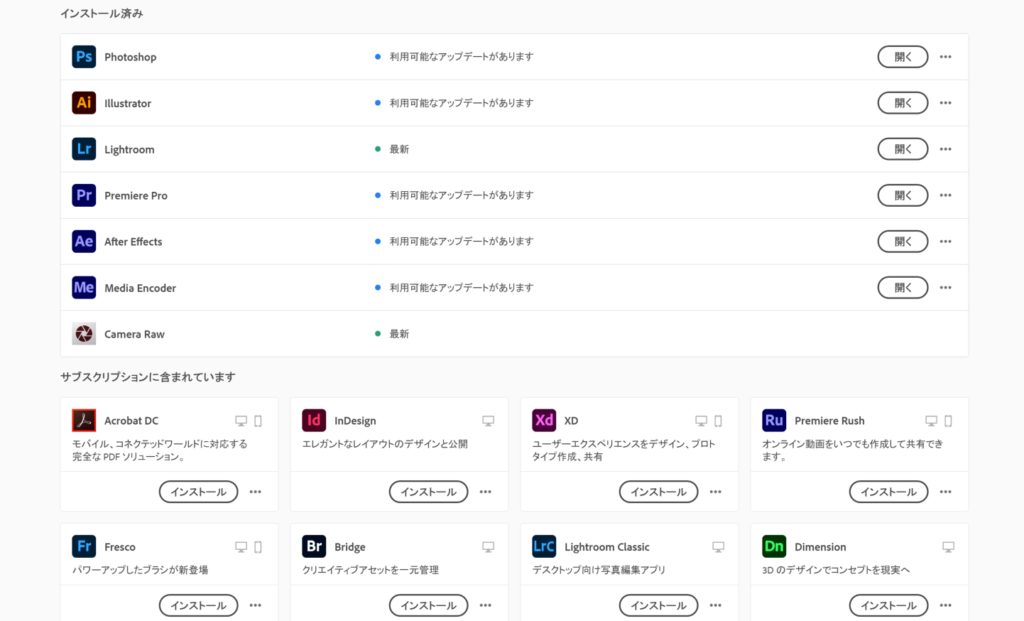This screenshot has height=621, width=1024.
Task: Click the Acrobat DC app icon
Action: 84,421
